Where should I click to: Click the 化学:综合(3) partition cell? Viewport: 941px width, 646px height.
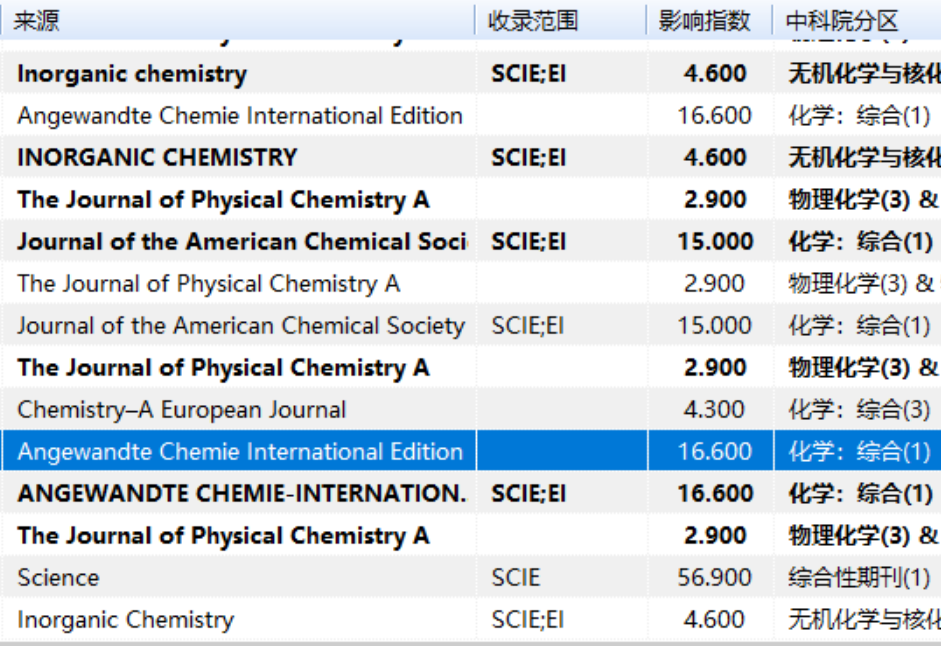click(x=858, y=409)
